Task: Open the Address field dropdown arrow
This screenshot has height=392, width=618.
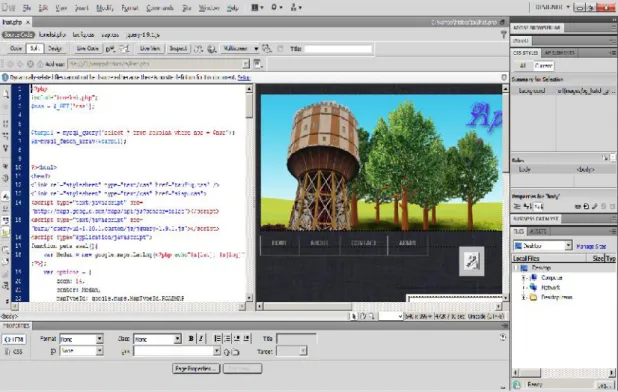Action: click(x=246, y=64)
